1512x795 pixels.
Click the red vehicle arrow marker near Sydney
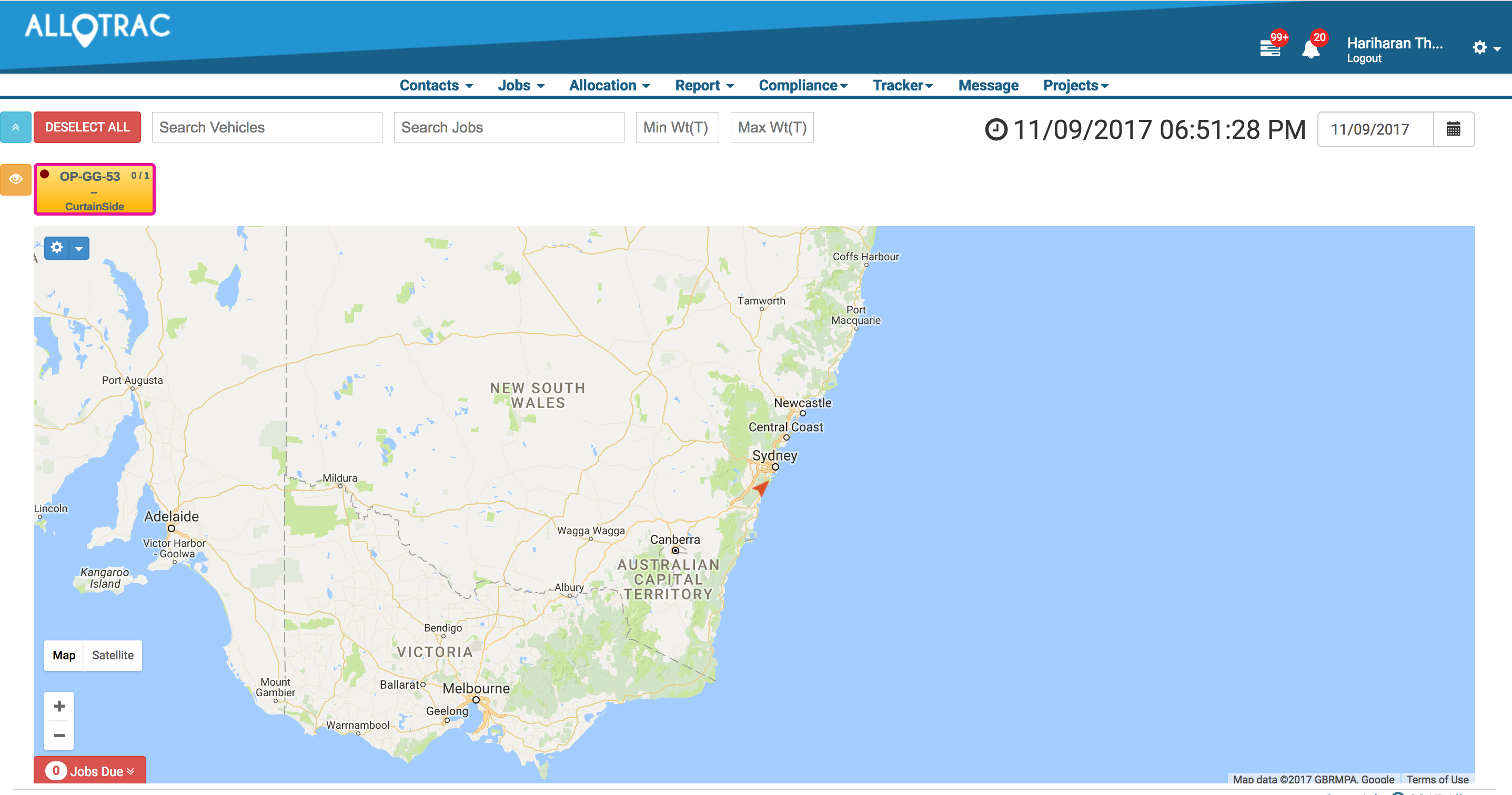tap(761, 487)
